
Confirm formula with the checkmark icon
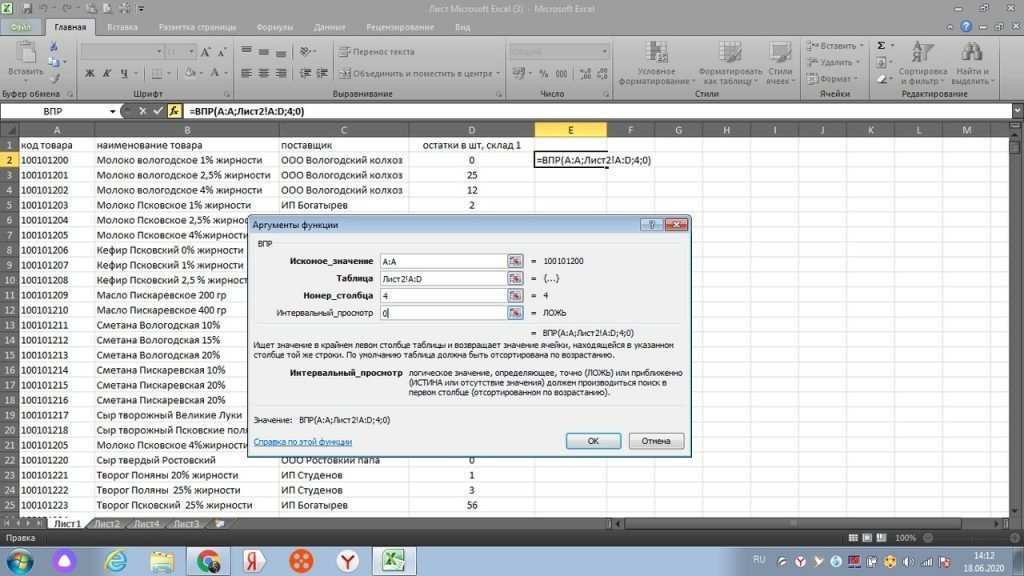(157, 111)
